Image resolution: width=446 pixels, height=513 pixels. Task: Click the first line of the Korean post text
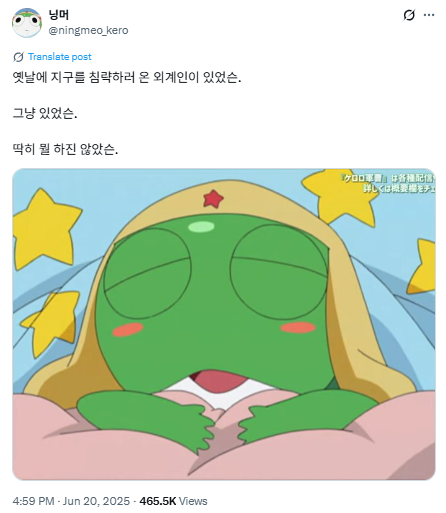point(127,78)
